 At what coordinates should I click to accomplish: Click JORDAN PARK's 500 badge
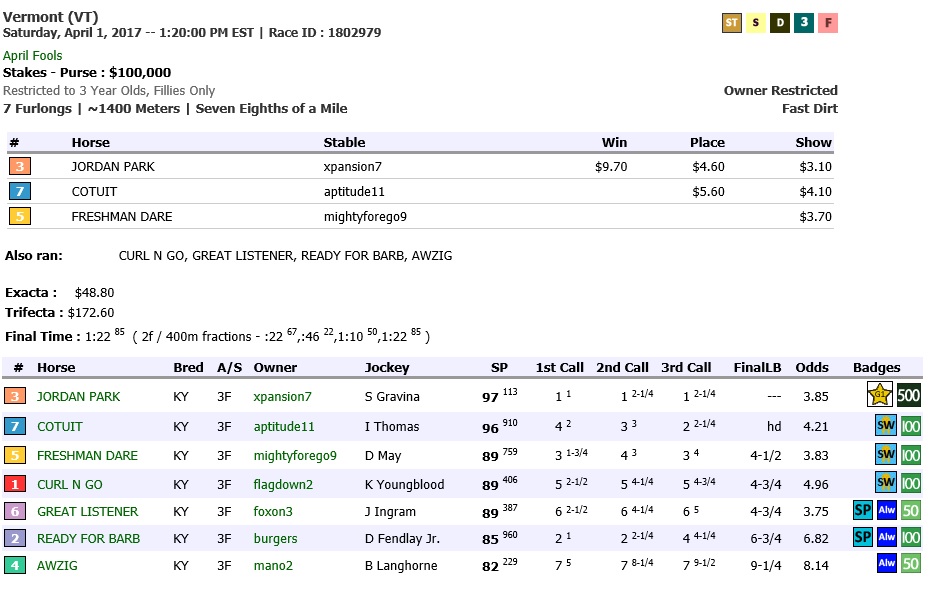909,395
